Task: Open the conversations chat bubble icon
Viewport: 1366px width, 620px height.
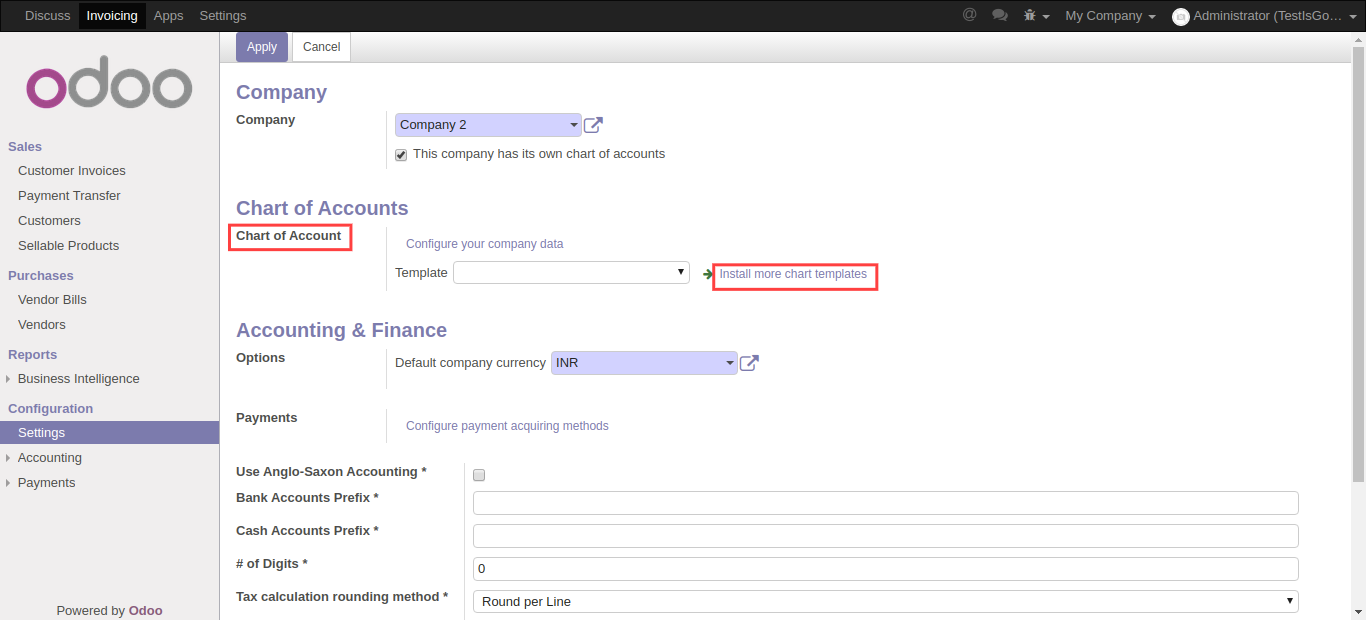Action: click(x=999, y=15)
